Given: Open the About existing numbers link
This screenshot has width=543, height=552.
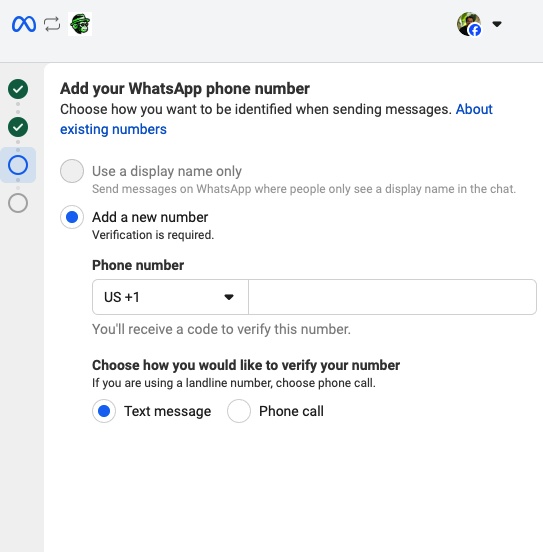Looking at the screenshot, I should pos(276,119).
